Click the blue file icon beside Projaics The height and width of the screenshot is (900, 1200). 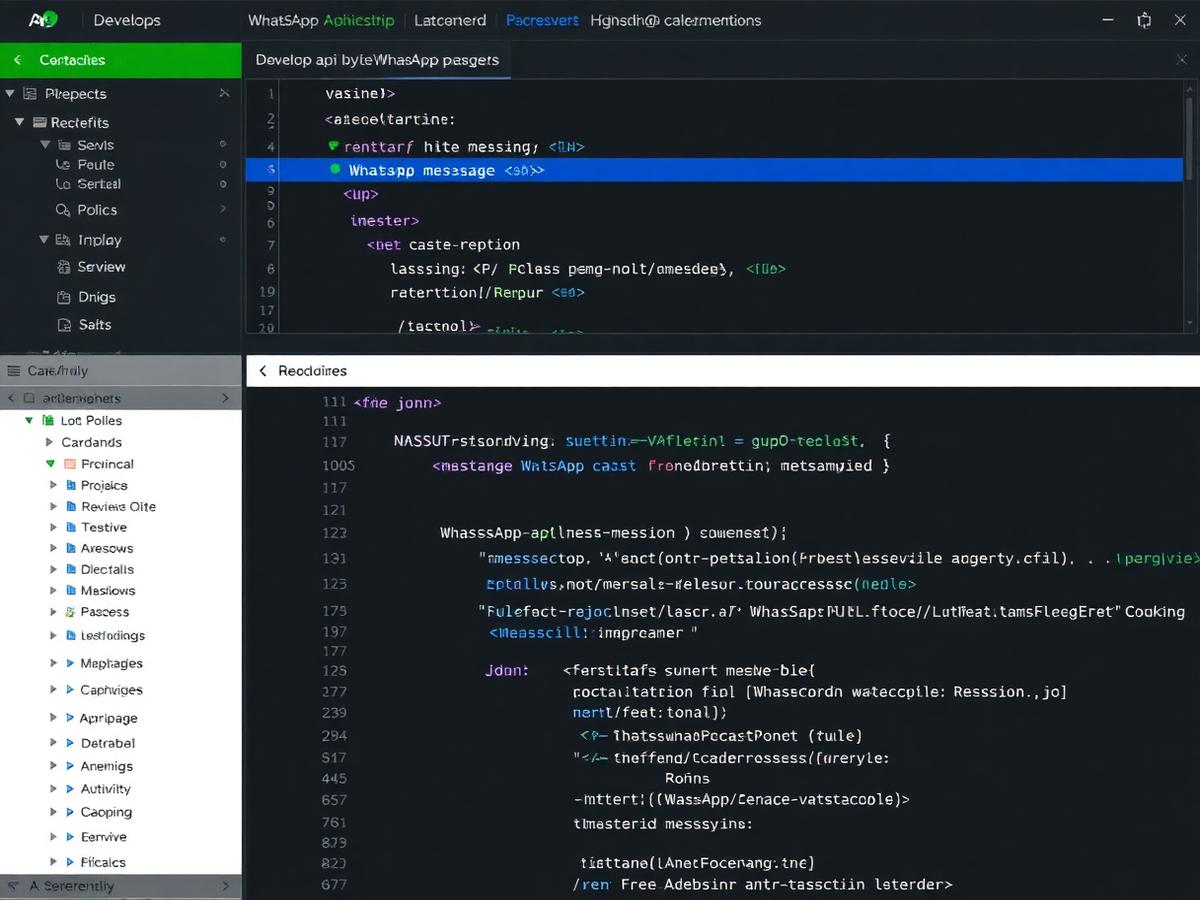[71, 485]
